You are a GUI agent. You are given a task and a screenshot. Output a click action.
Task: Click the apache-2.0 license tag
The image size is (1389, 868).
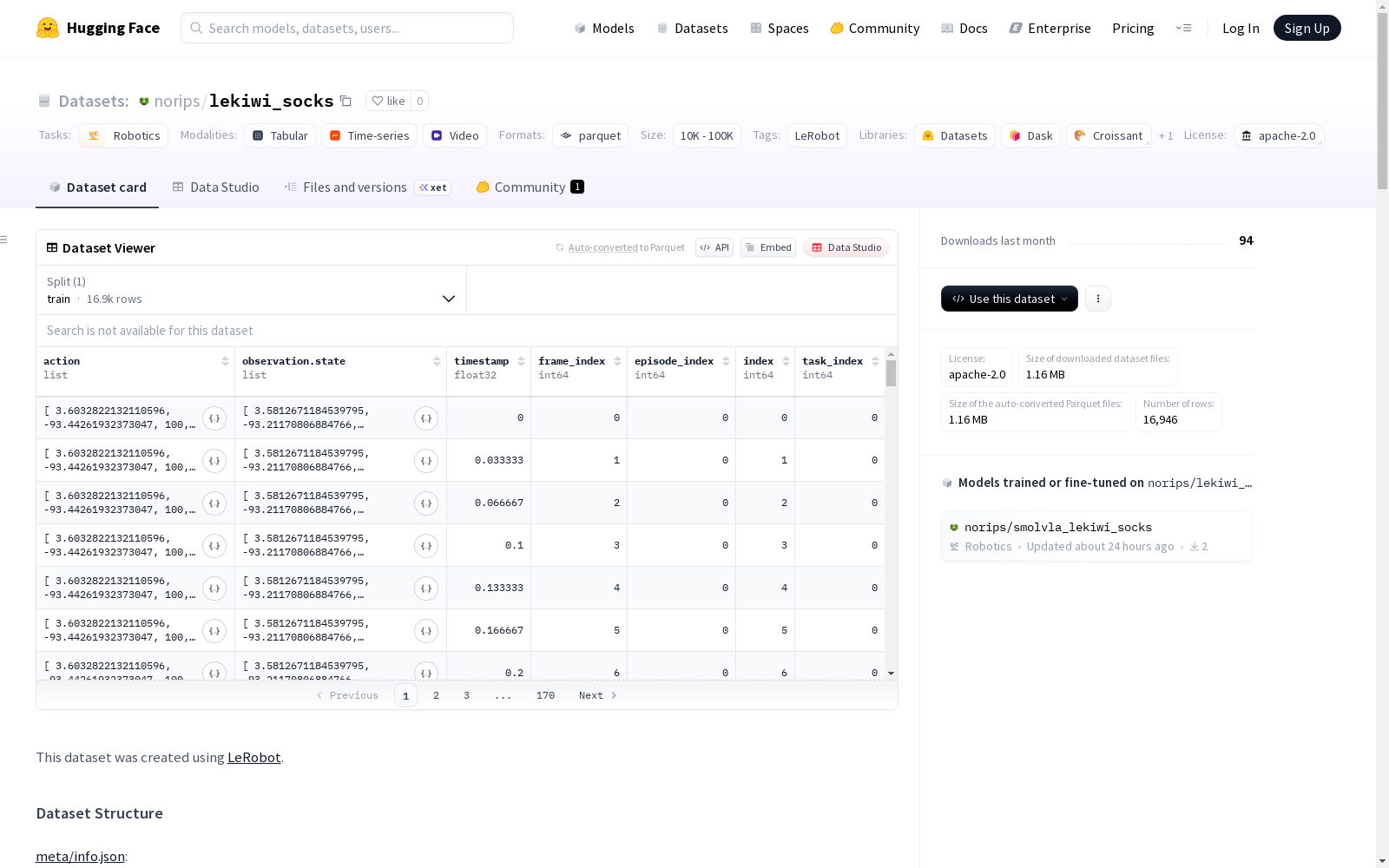(1279, 135)
